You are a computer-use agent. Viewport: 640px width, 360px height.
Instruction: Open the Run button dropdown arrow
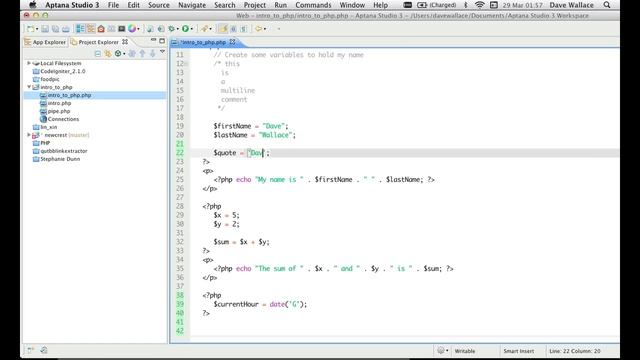192,29
